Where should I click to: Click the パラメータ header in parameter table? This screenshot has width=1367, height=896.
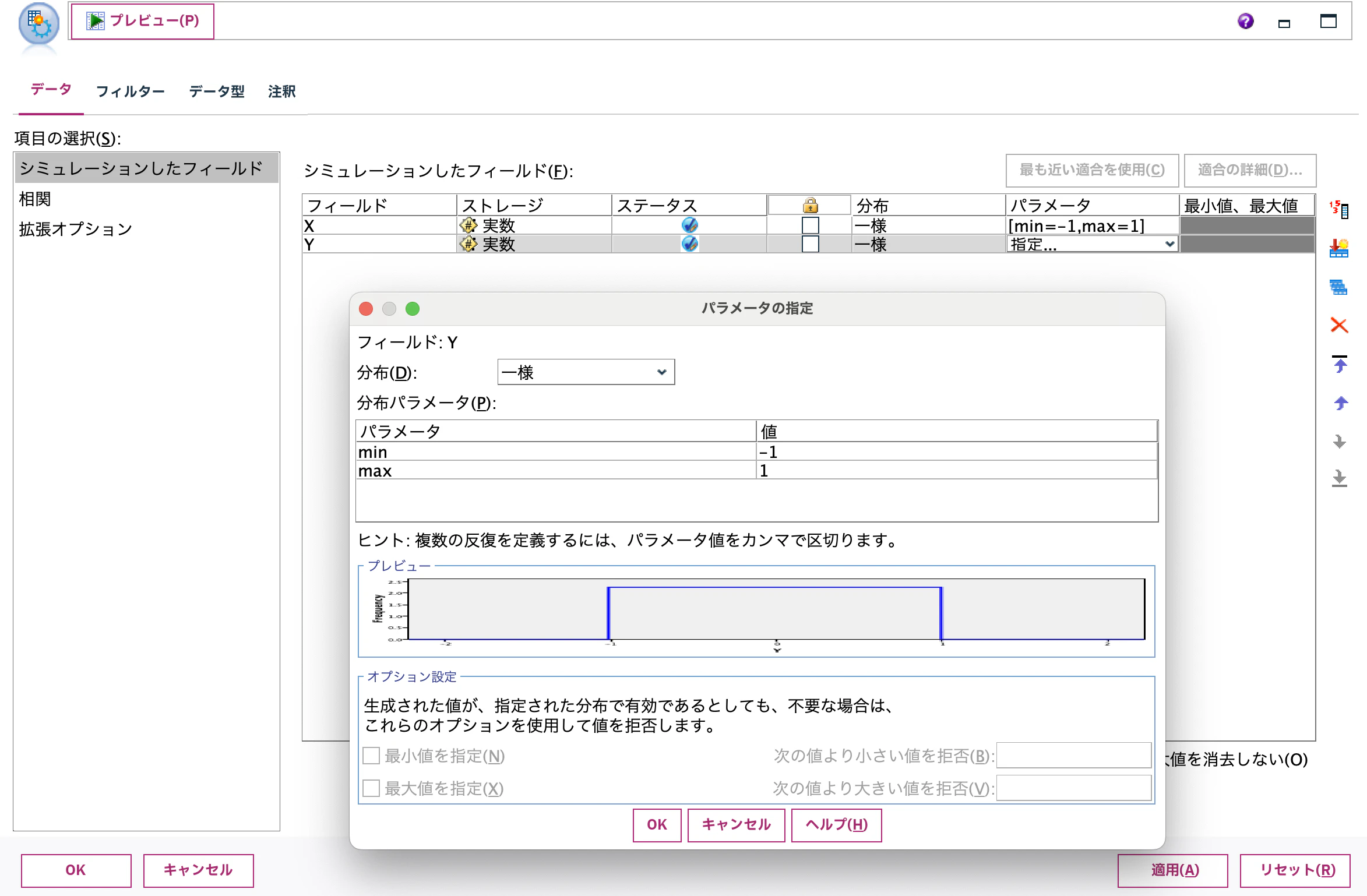pyautogui.click(x=556, y=431)
